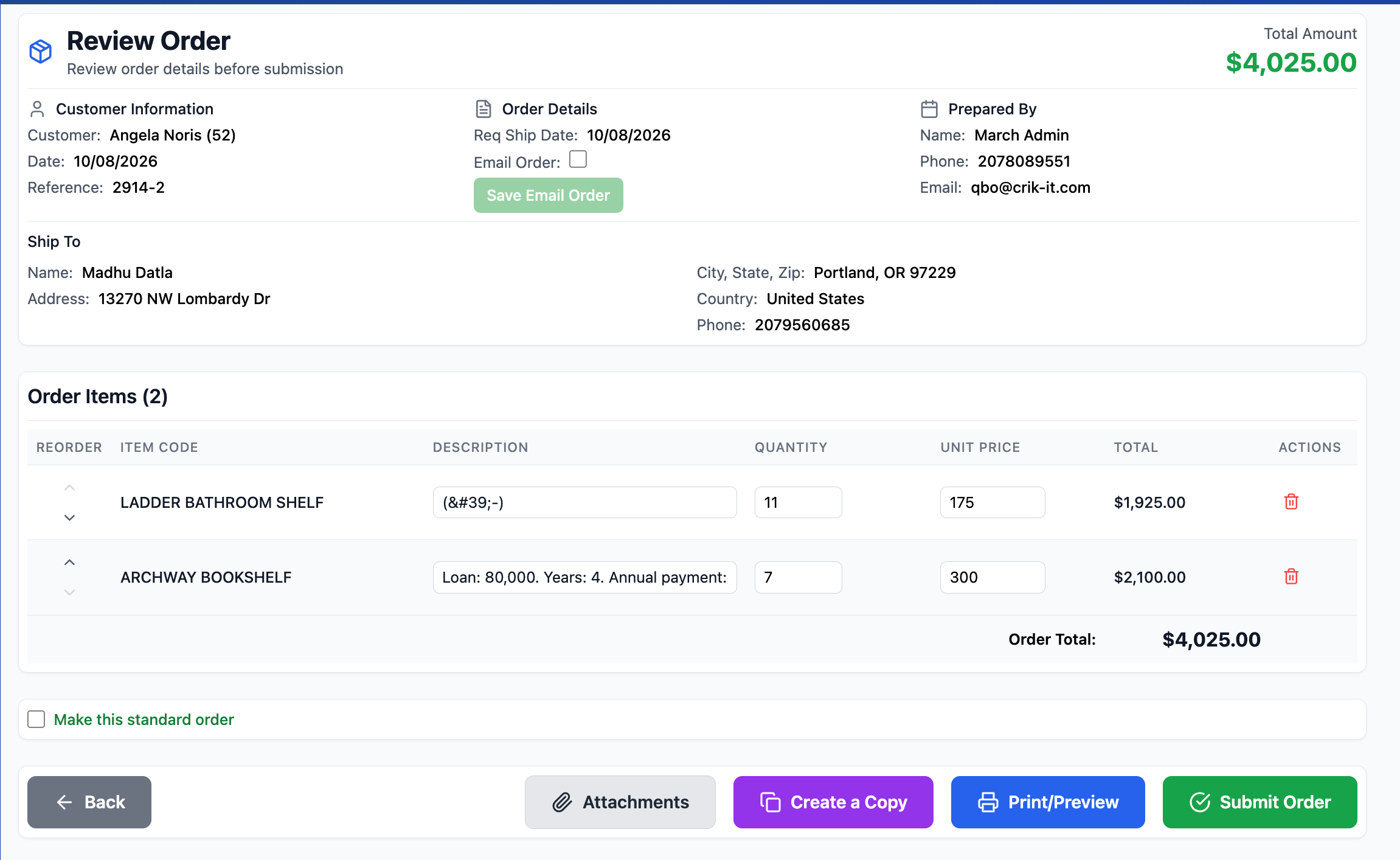
Task: Move ARCHWAY BOOKSHELF down with the arrow
Action: (69, 592)
